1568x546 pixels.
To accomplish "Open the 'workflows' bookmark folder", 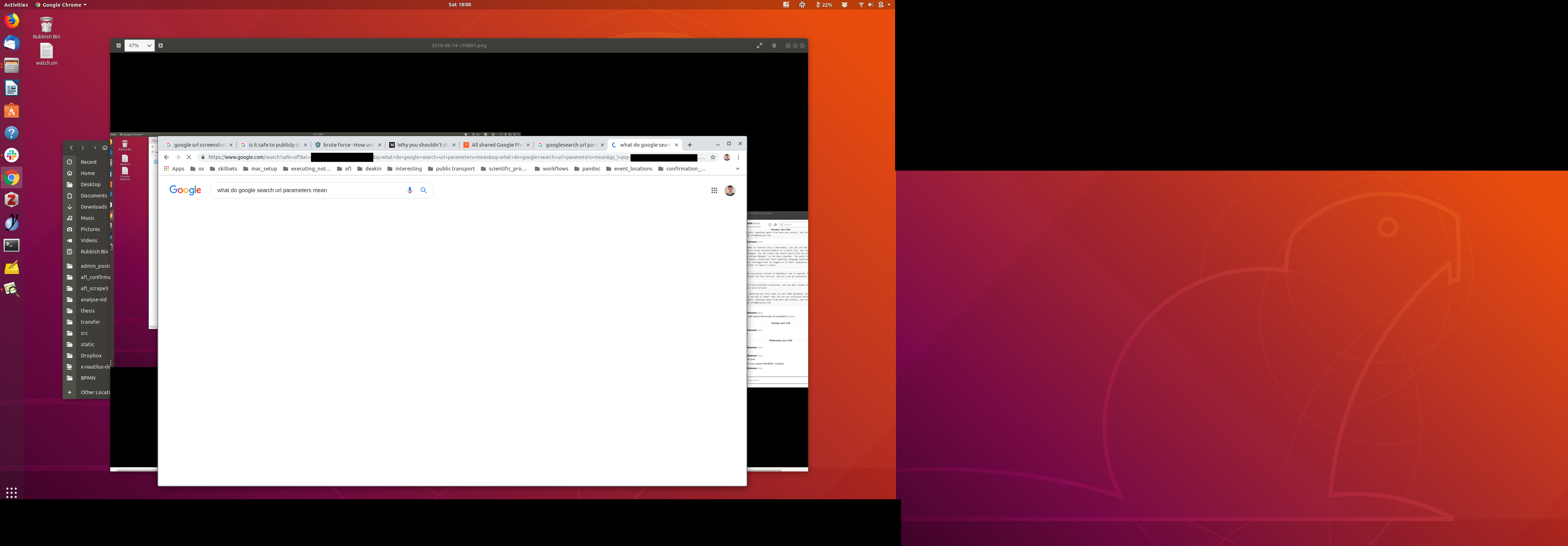I will [552, 169].
